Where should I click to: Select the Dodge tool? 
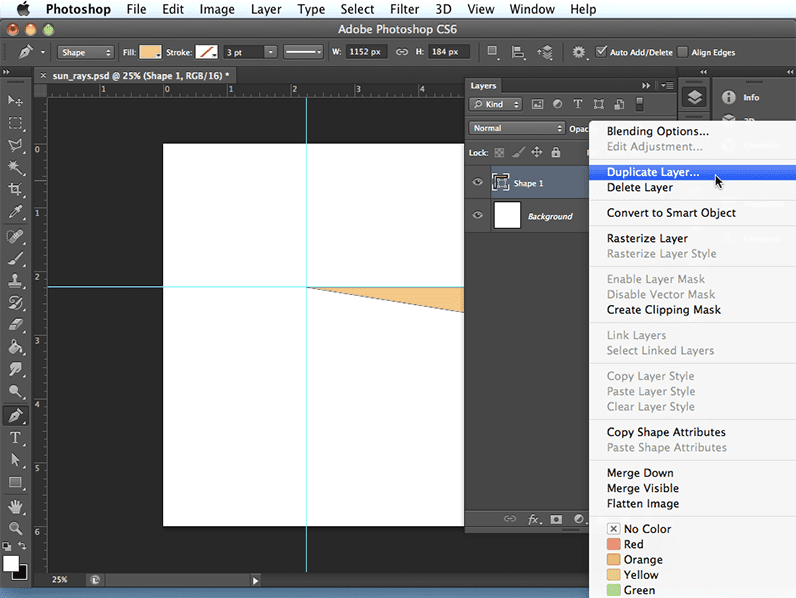[x=15, y=391]
